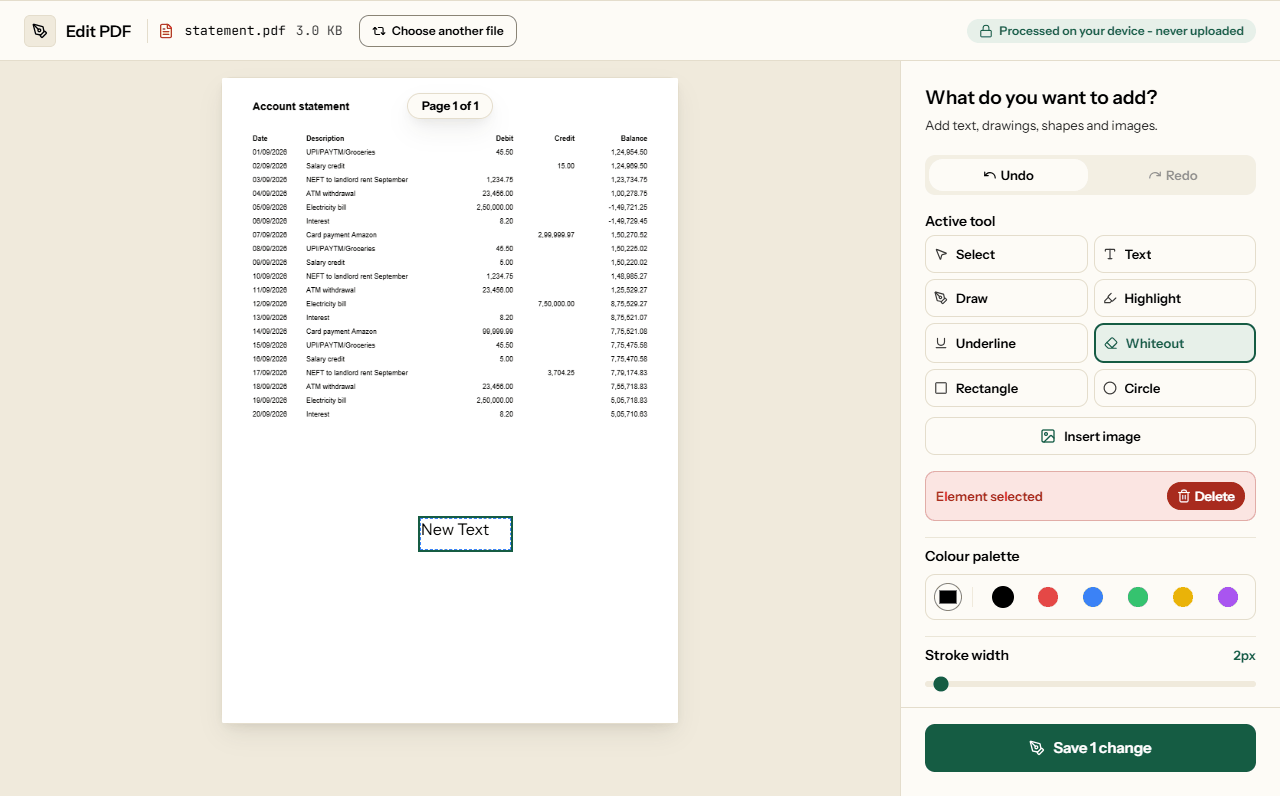Click the stroke width slider track

coord(1090,684)
